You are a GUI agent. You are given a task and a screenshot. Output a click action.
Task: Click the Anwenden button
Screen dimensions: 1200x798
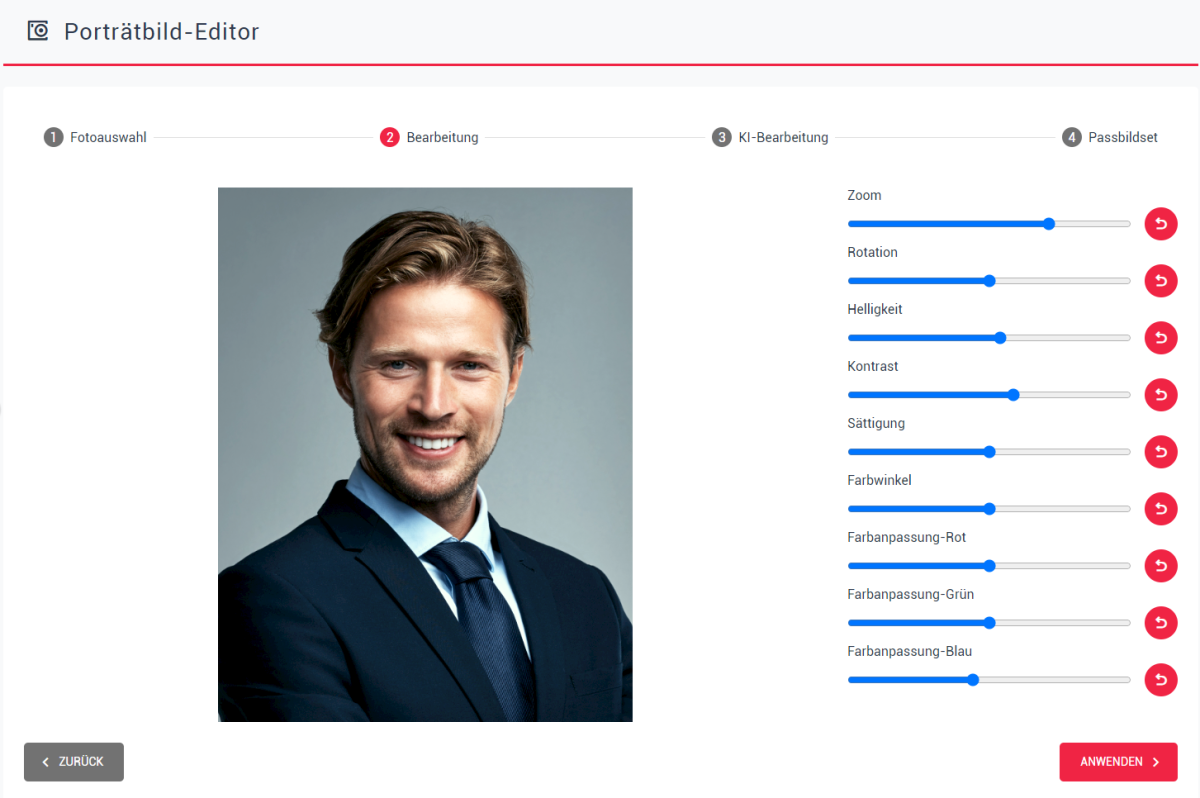tap(1119, 762)
